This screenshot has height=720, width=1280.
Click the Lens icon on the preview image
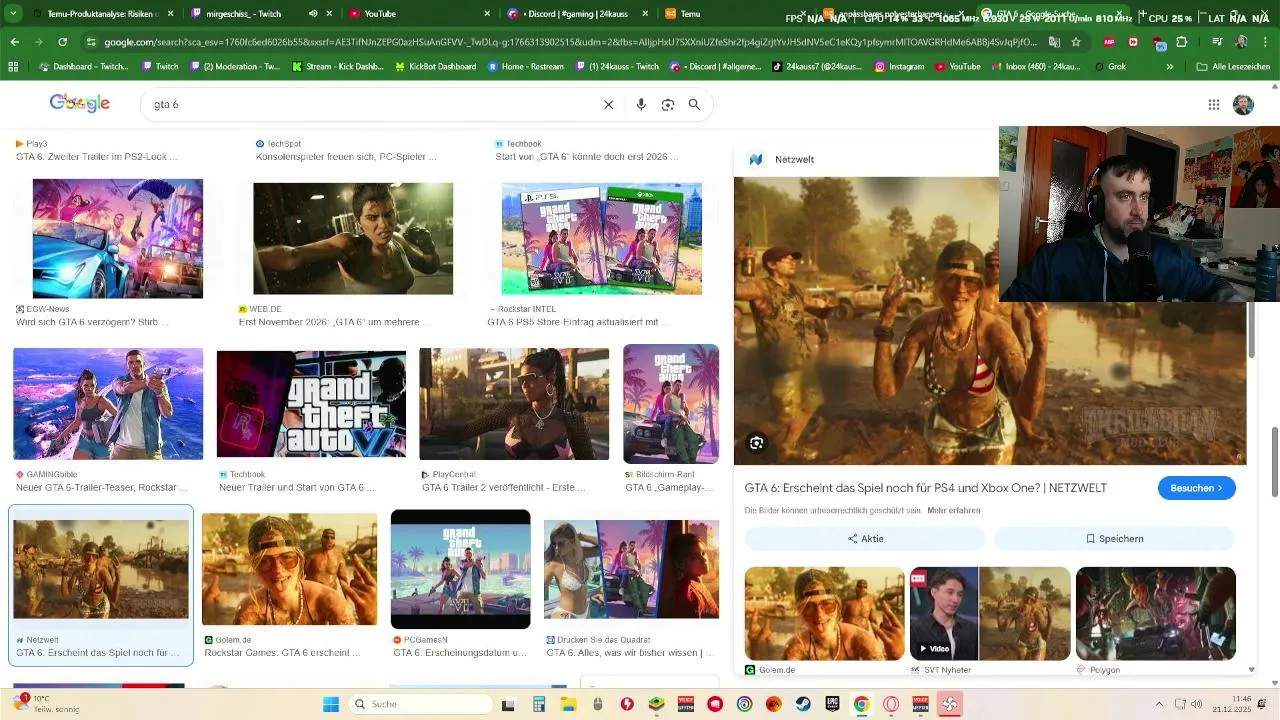click(x=757, y=443)
